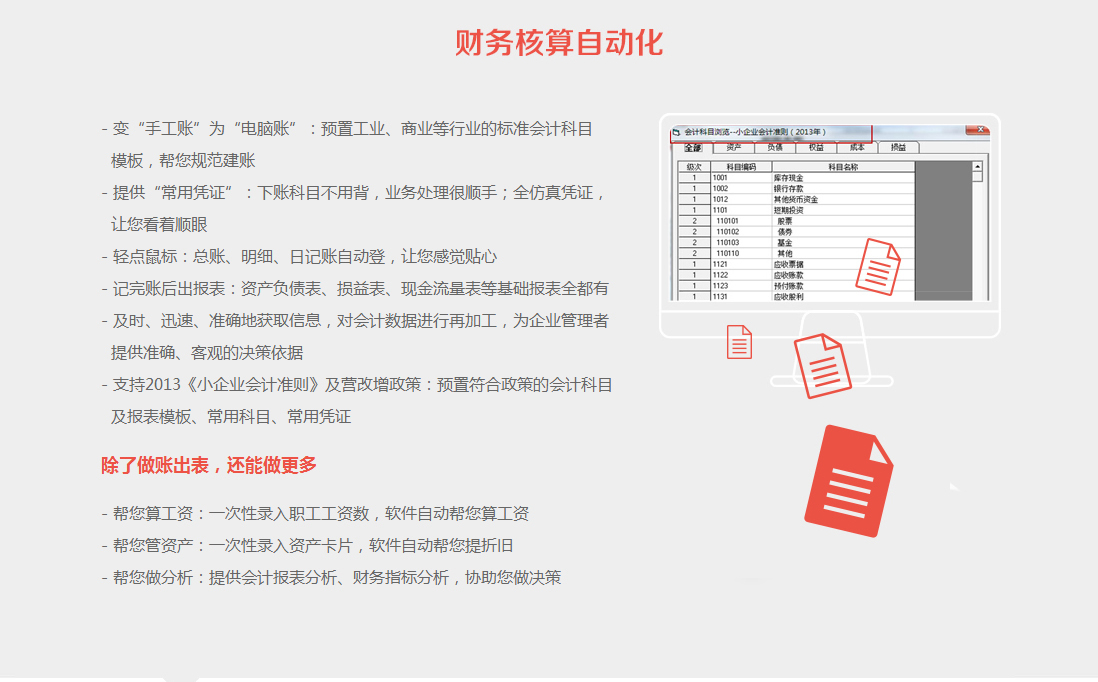Click the small outlined document icon below monitor
1098x682 pixels.
point(739,342)
